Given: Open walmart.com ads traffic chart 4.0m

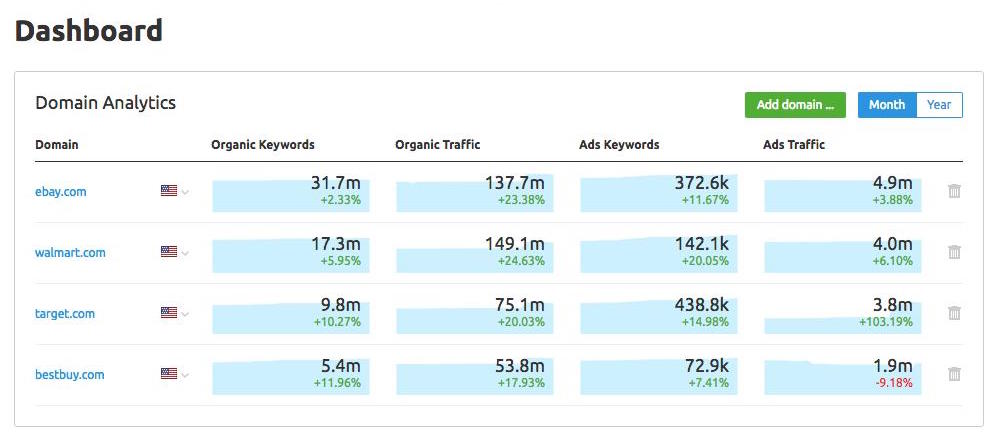Looking at the screenshot, I should (842, 254).
